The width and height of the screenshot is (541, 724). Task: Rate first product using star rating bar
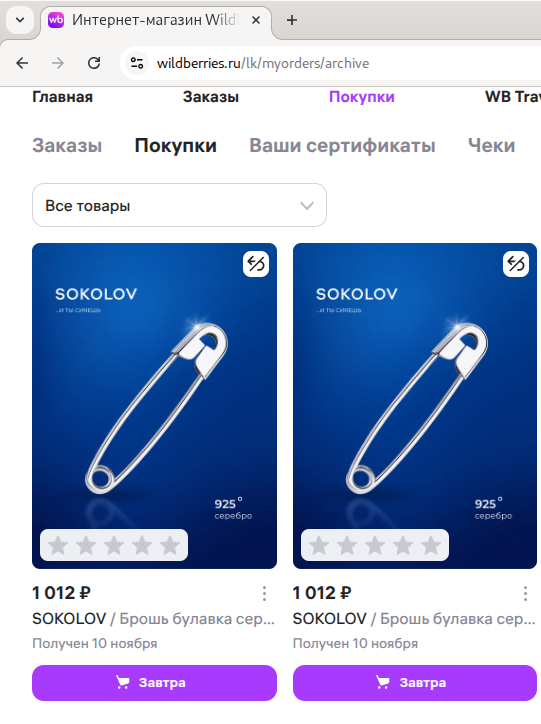point(114,545)
